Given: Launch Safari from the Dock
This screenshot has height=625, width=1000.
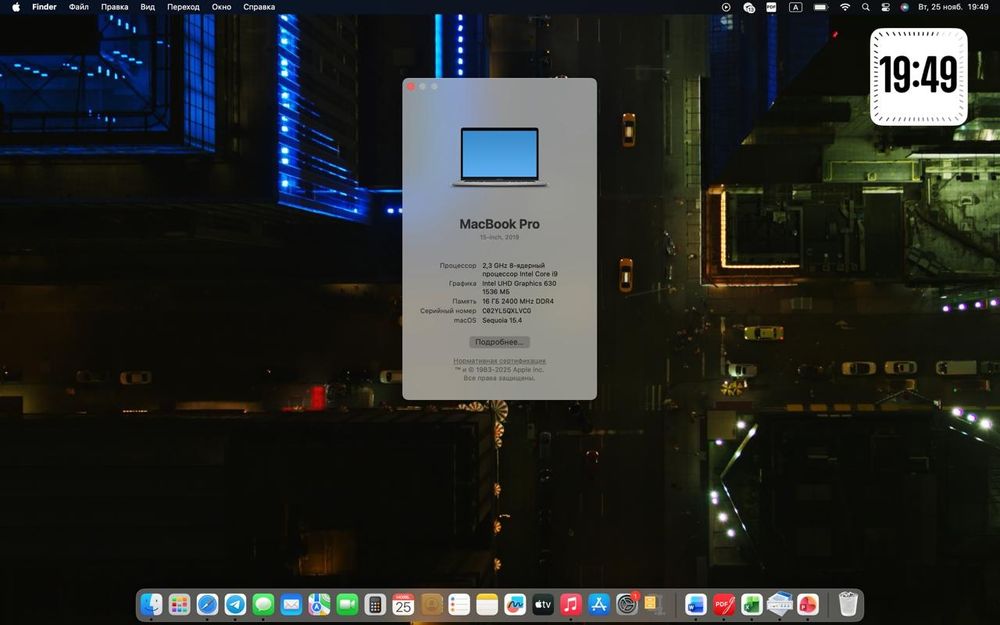Looking at the screenshot, I should [x=207, y=604].
